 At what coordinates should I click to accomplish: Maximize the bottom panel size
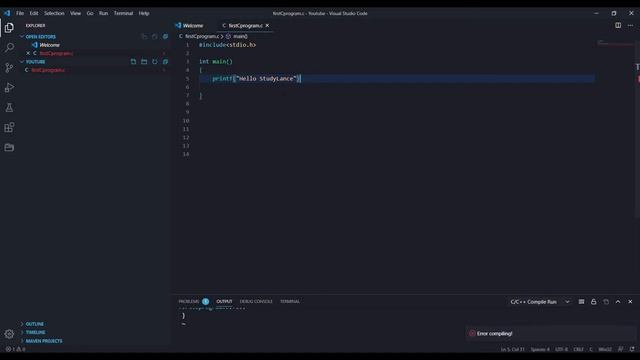tap(618, 302)
